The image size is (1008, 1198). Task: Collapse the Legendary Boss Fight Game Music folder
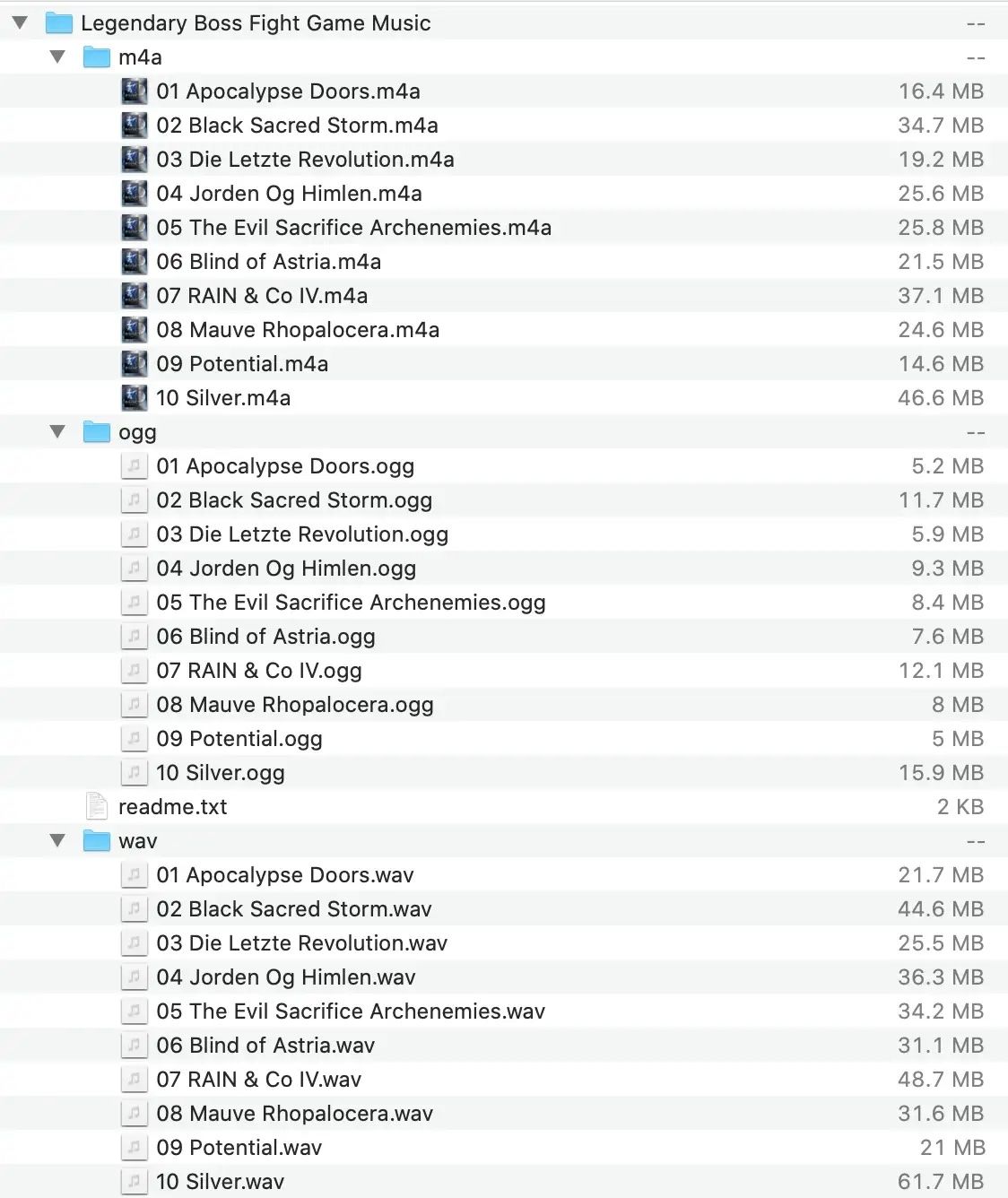[x=20, y=22]
